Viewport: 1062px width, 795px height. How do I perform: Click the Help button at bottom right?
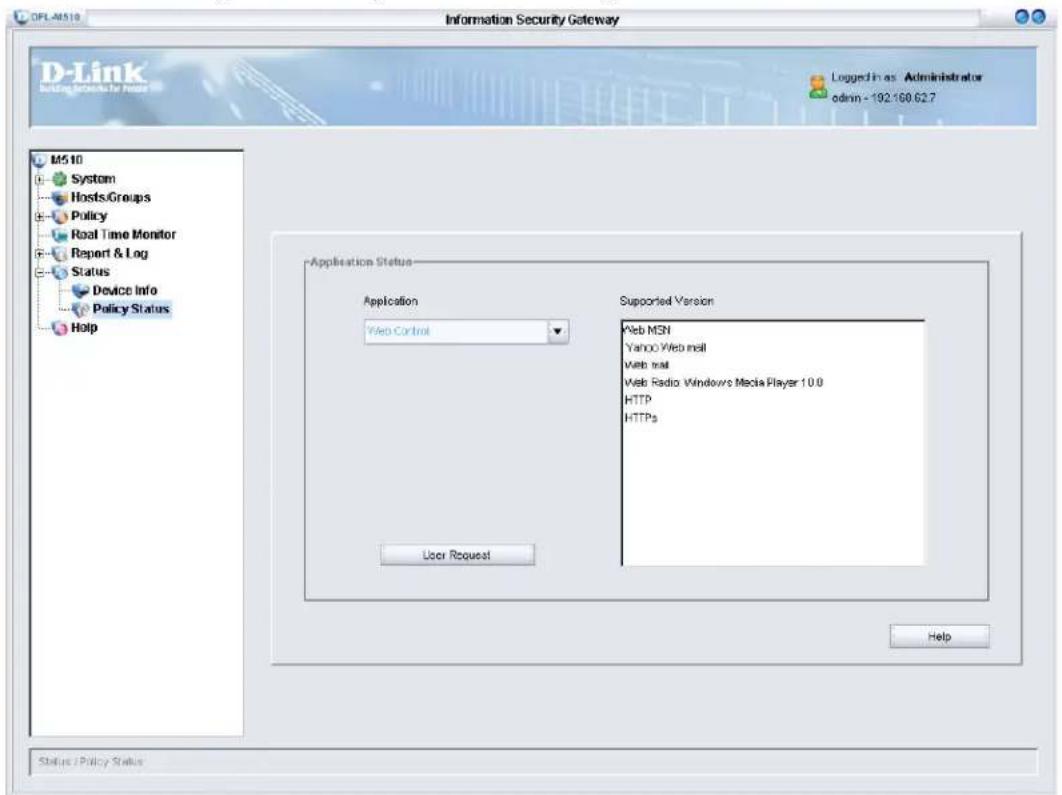pyautogui.click(x=939, y=637)
